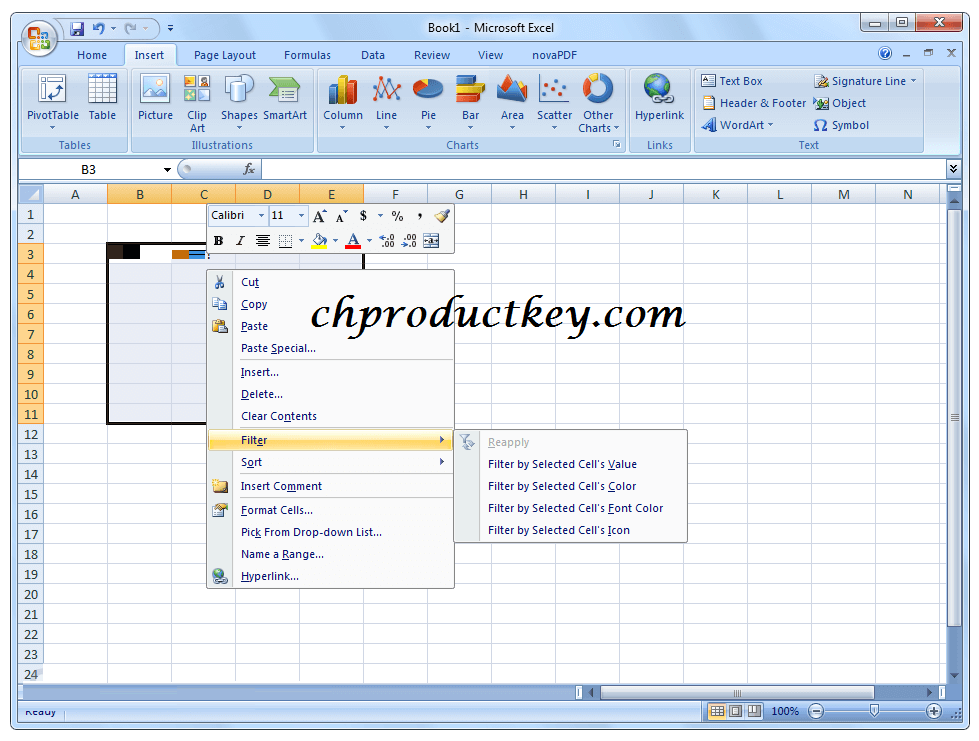
Task: Click the Insert Function fx button
Action: [249, 169]
